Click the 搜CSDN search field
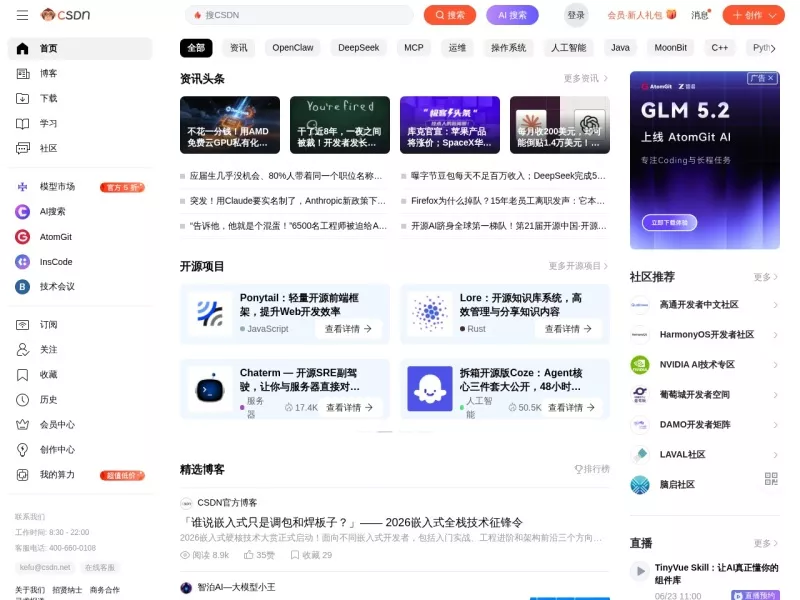Viewport: 800px width, 600px height. click(299, 15)
